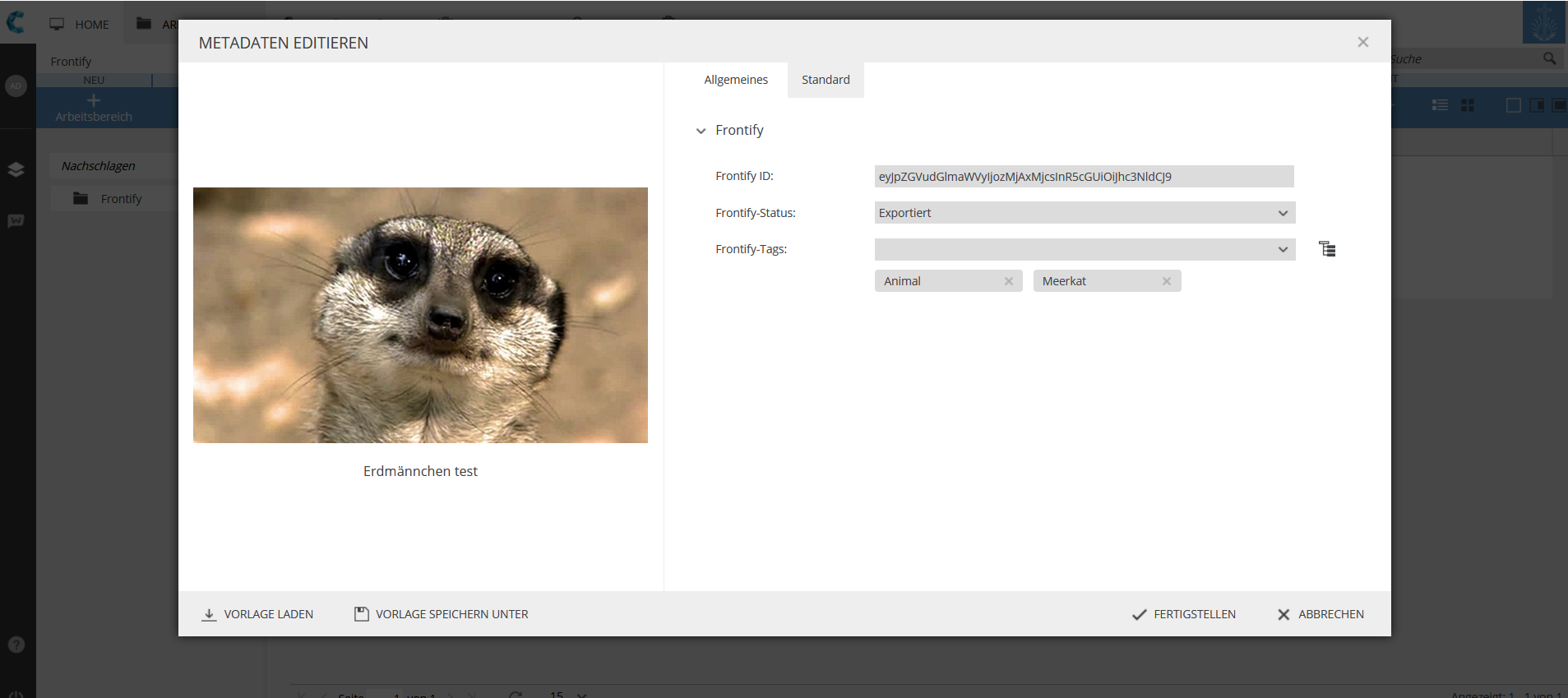Click Abbrechen to cancel
Viewport: 1568px width, 698px height.
click(1321, 614)
